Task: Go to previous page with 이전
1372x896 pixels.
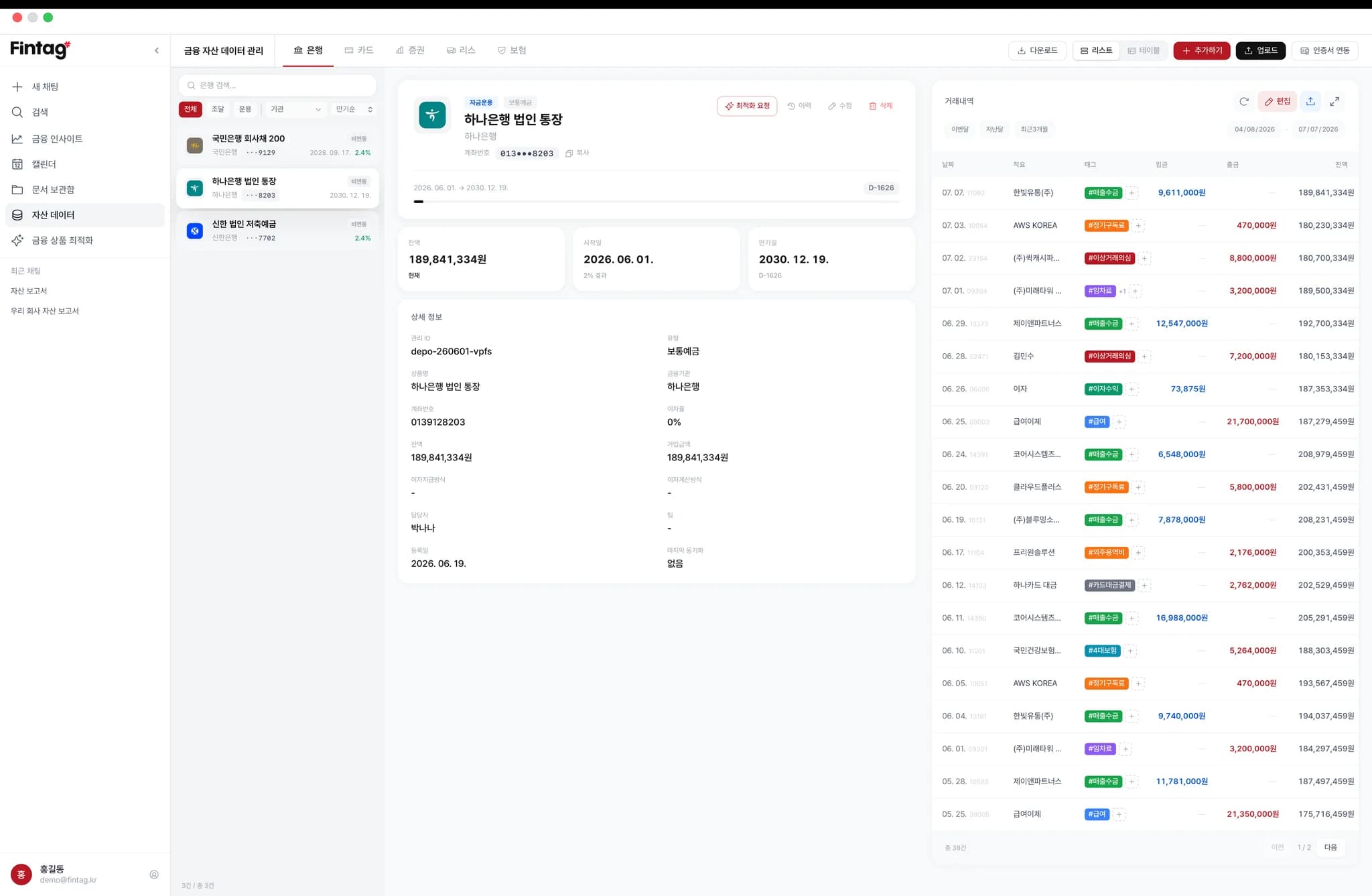Action: click(x=1278, y=848)
